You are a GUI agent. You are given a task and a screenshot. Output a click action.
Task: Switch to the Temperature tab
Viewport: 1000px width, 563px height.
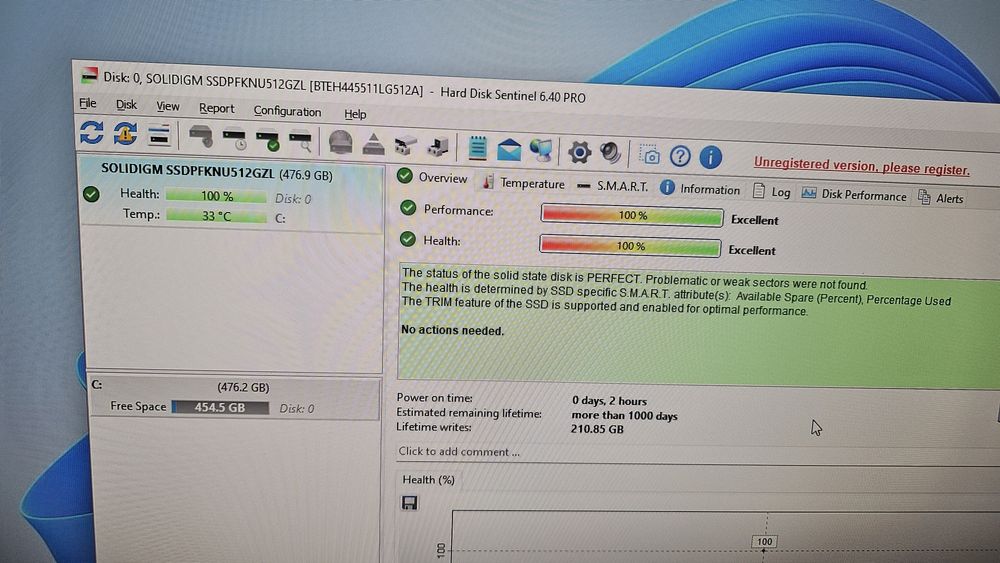(523, 183)
